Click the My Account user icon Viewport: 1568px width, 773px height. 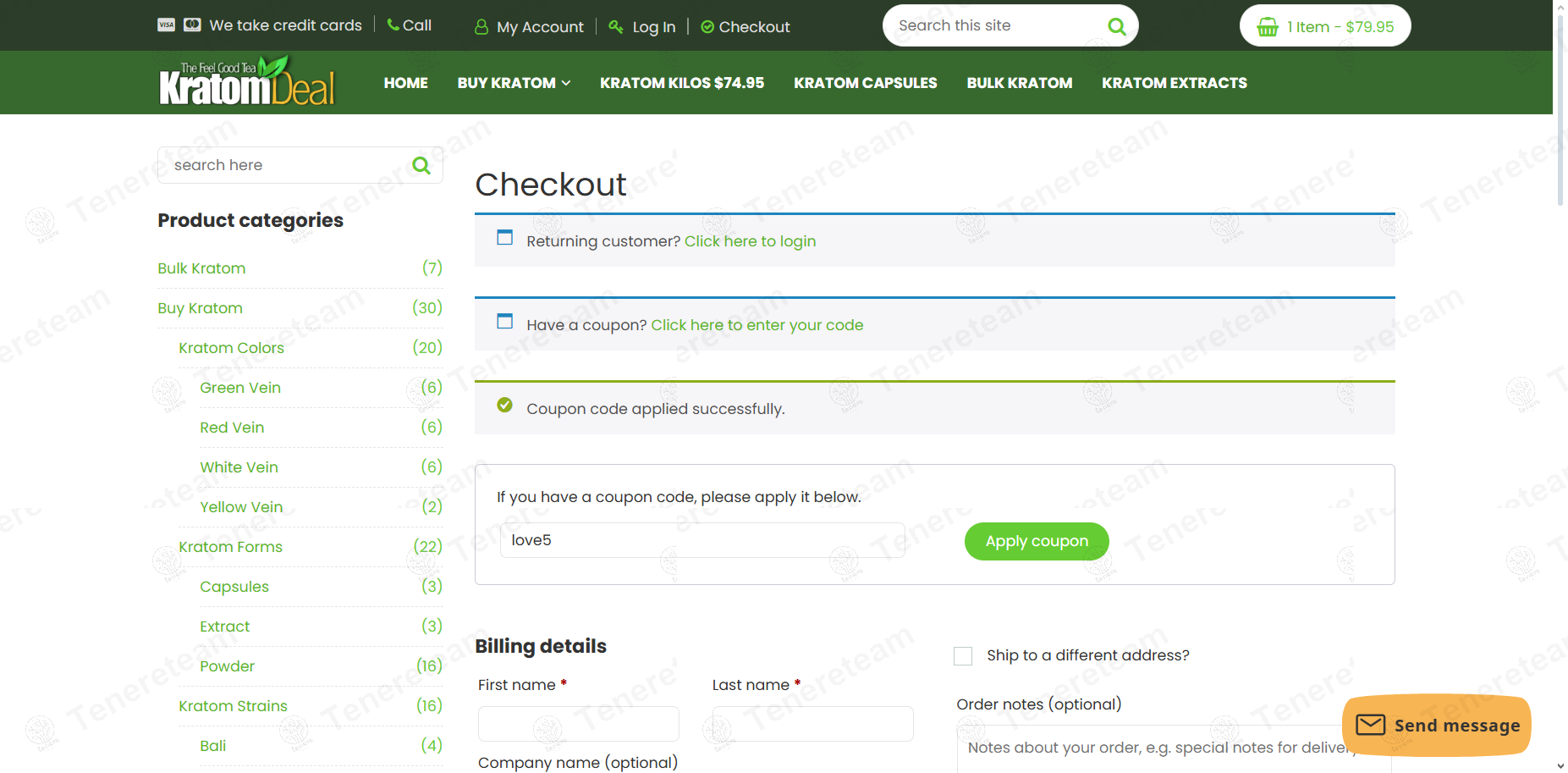(x=481, y=27)
